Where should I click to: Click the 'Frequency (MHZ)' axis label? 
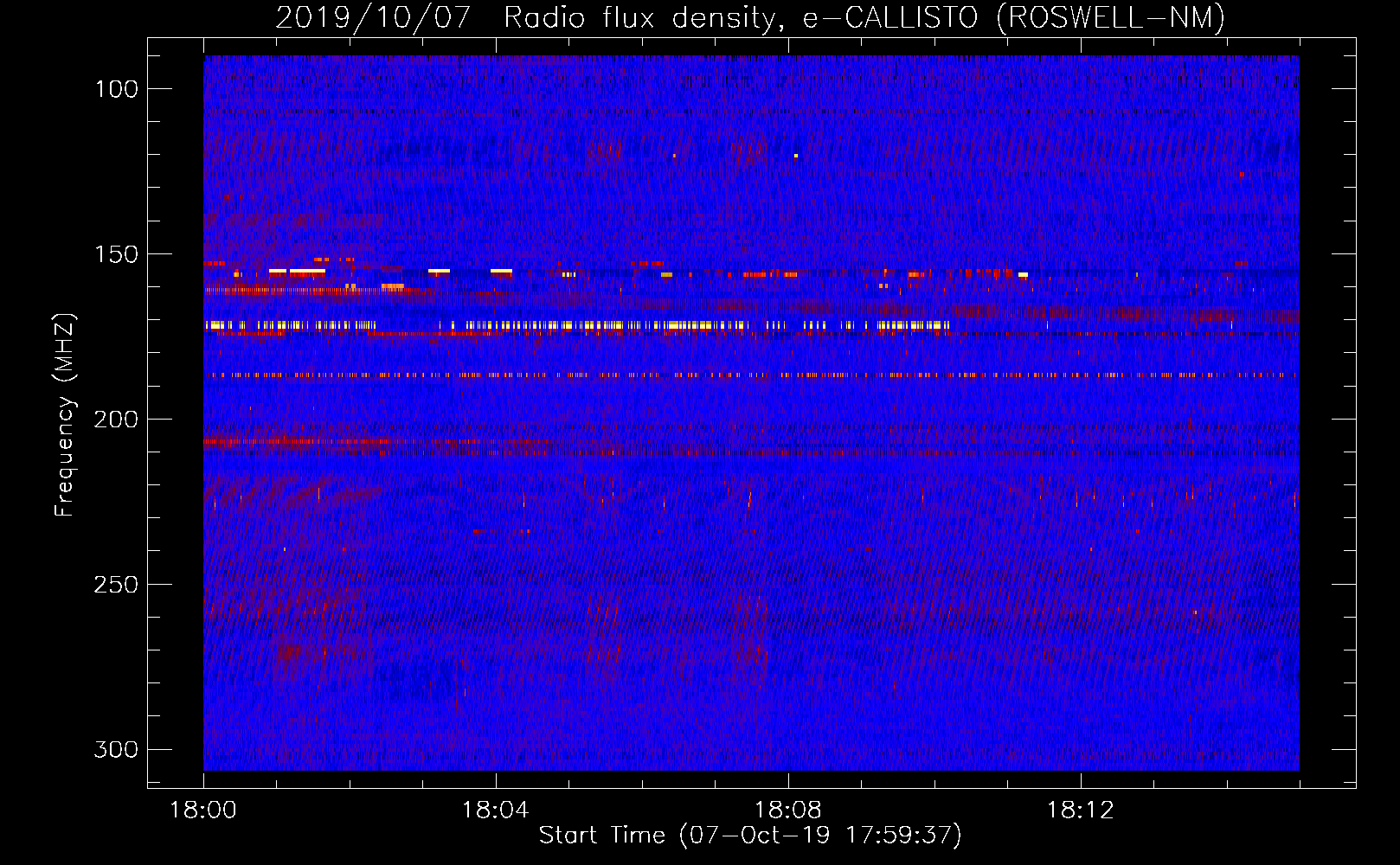click(65, 414)
